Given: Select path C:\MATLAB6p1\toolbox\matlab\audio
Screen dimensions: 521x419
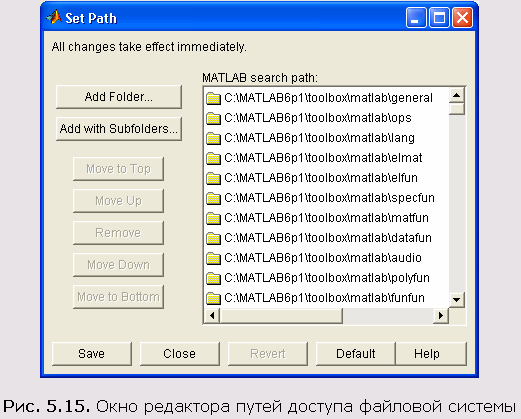Looking at the screenshot, I should click(323, 258).
